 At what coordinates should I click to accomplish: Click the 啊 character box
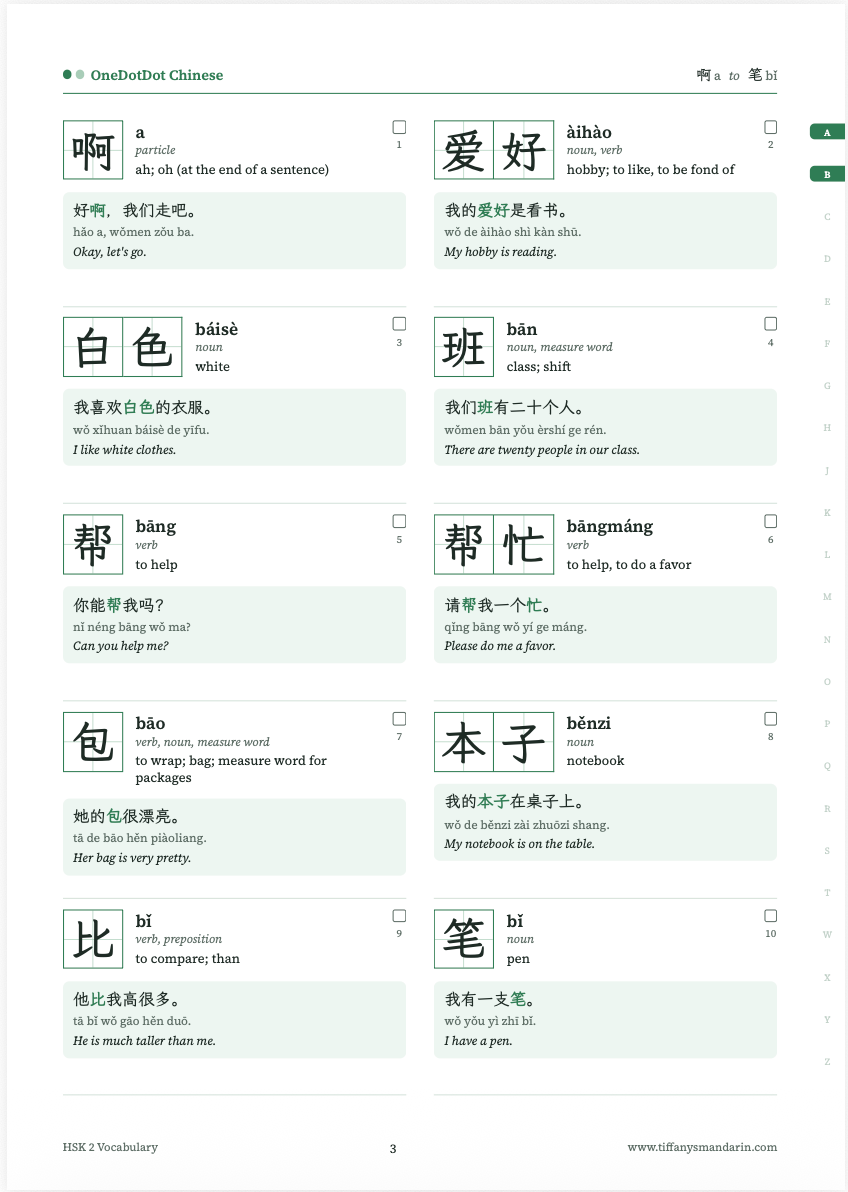pyautogui.click(x=93, y=150)
